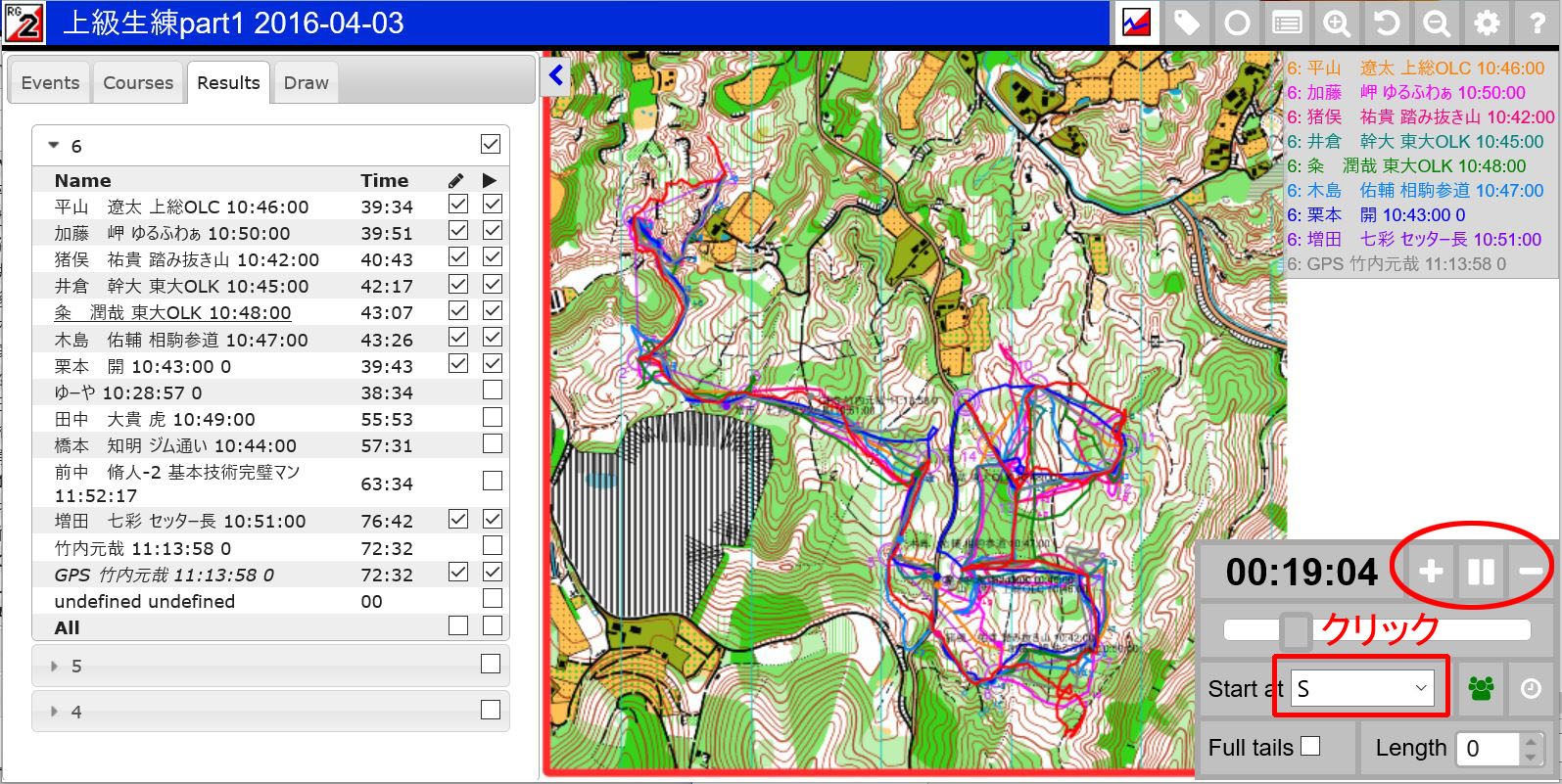
Task: Click the tag labels icon
Action: pos(1187,23)
